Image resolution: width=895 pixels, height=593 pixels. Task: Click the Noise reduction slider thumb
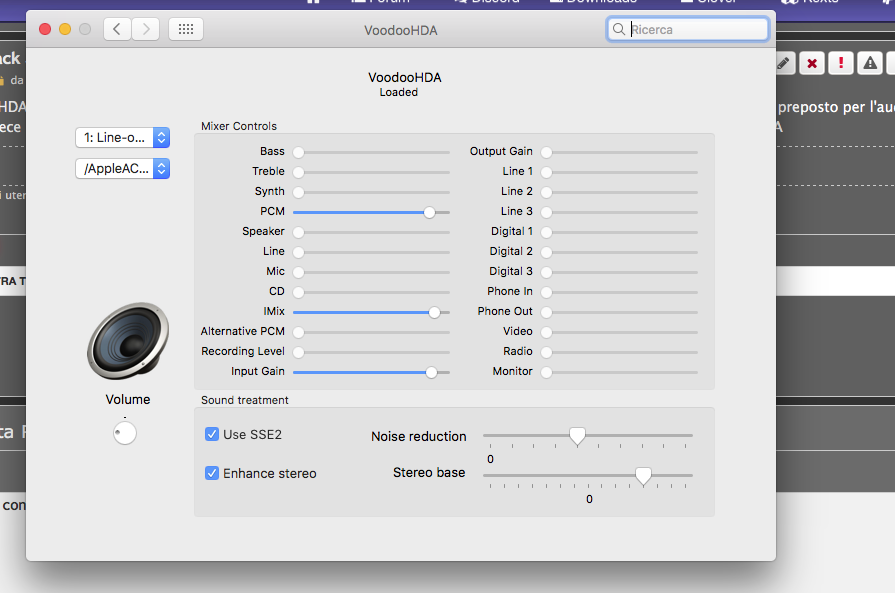(x=577, y=436)
